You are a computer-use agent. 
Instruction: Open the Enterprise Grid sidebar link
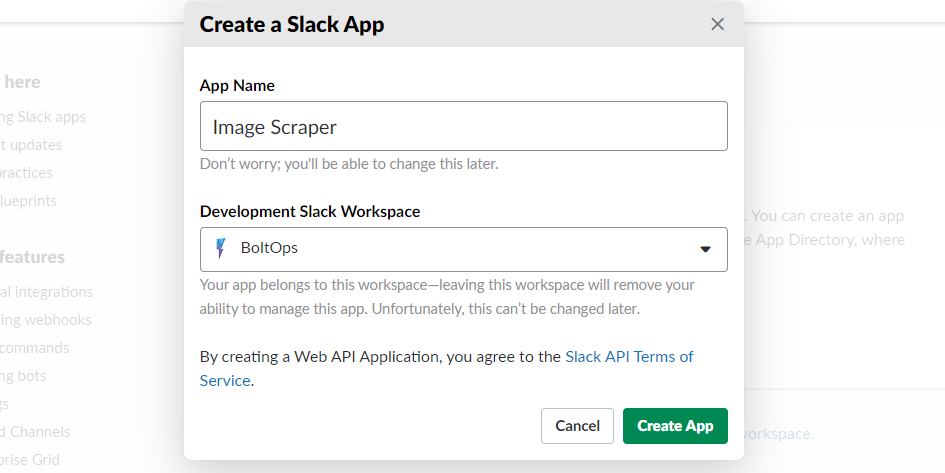coord(30,460)
